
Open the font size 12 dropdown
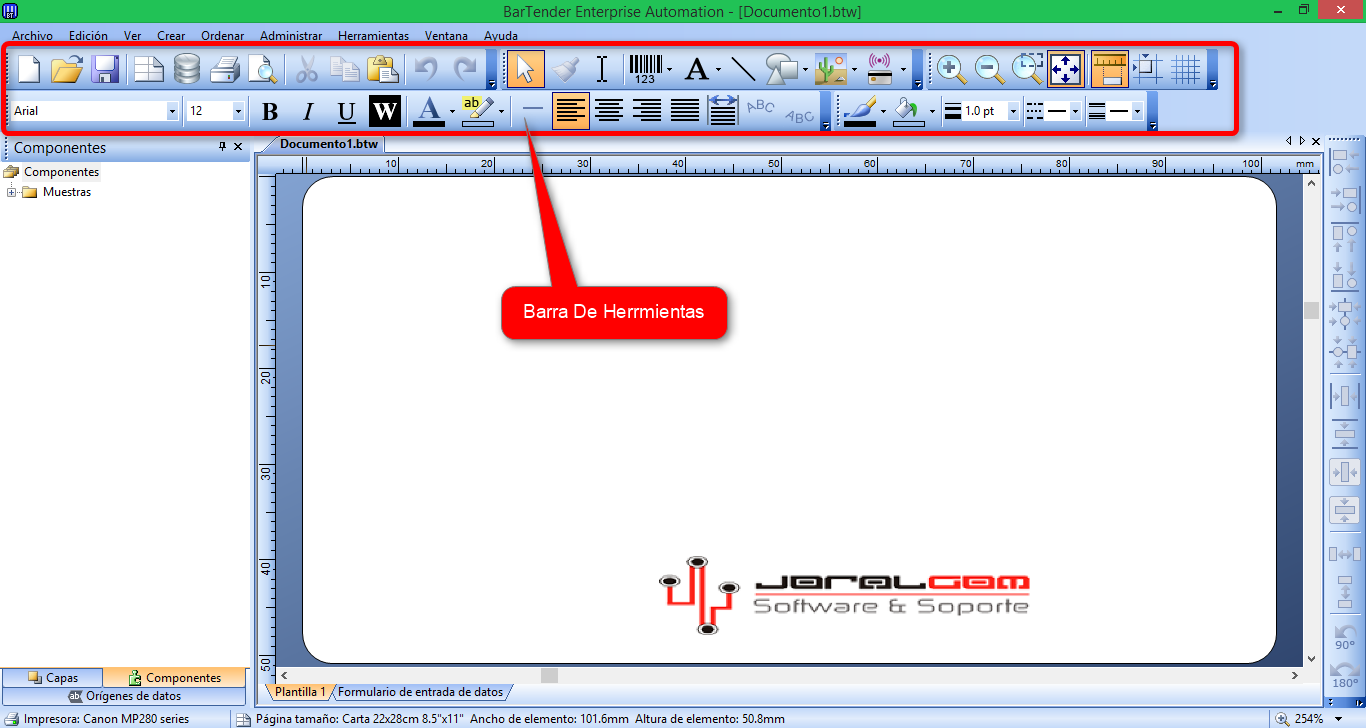point(238,111)
